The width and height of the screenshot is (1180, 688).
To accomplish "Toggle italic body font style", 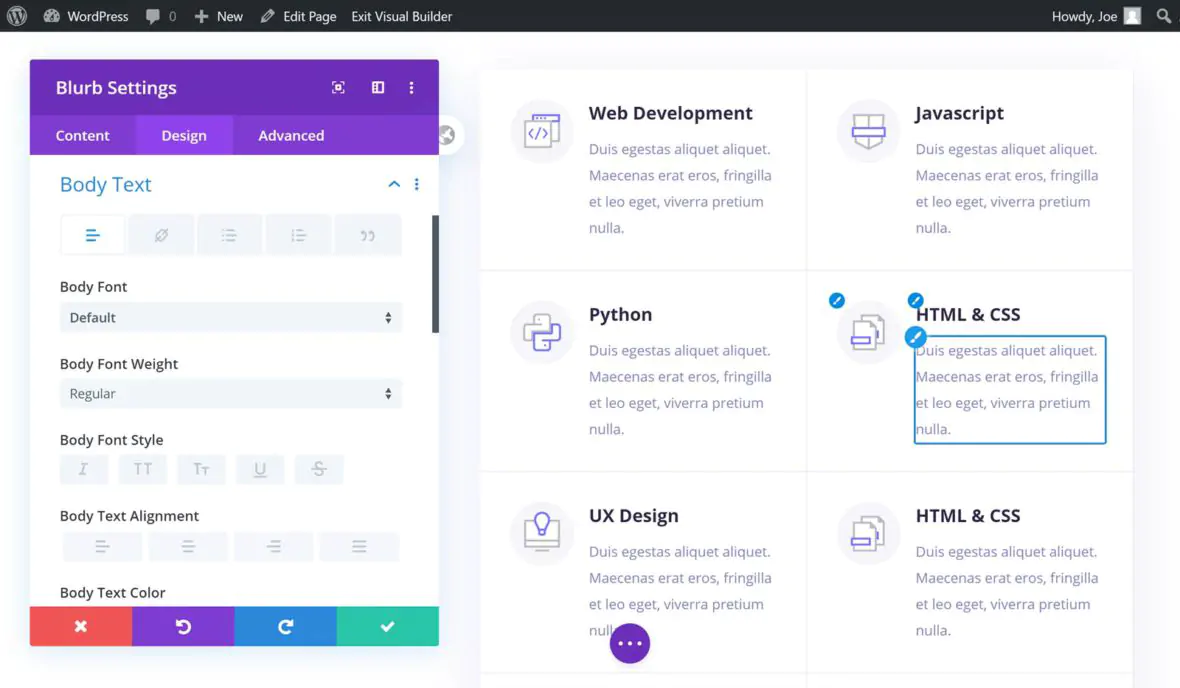I will (83, 469).
